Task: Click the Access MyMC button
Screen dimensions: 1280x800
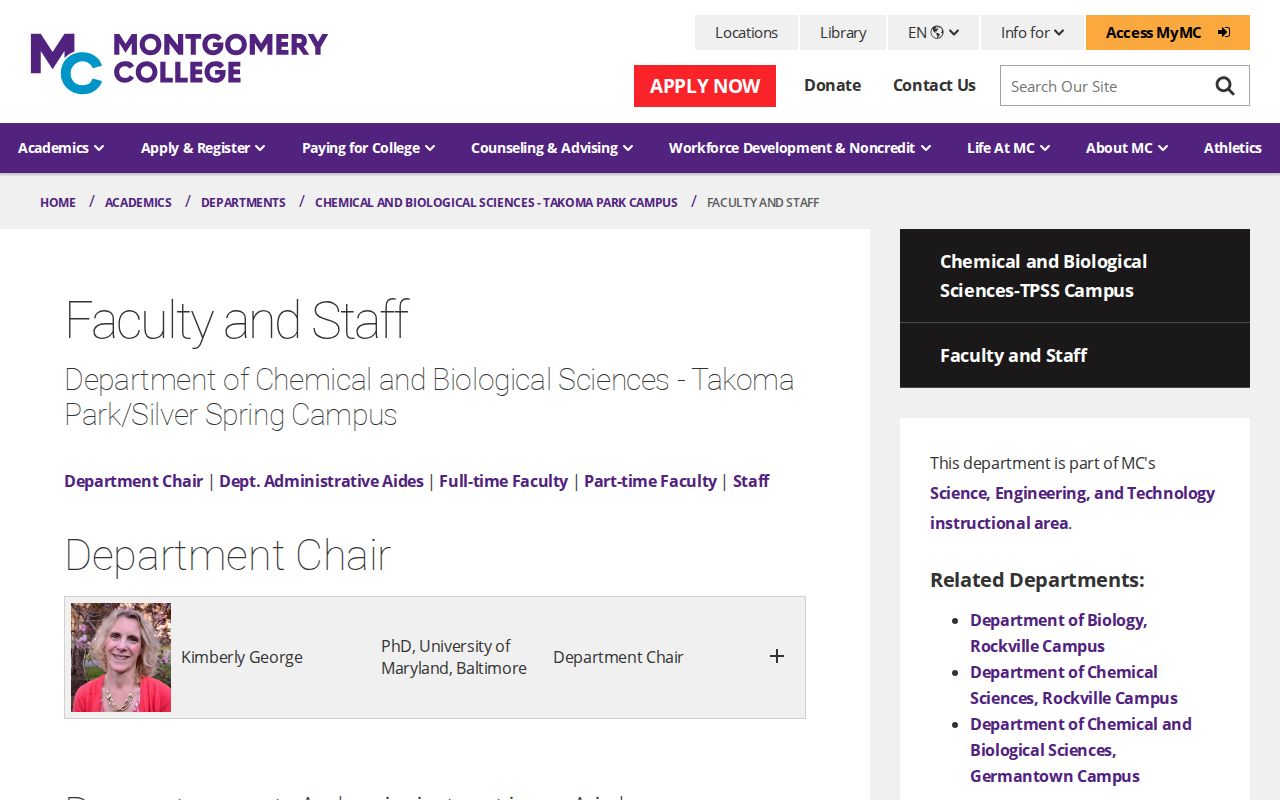Action: point(1168,32)
